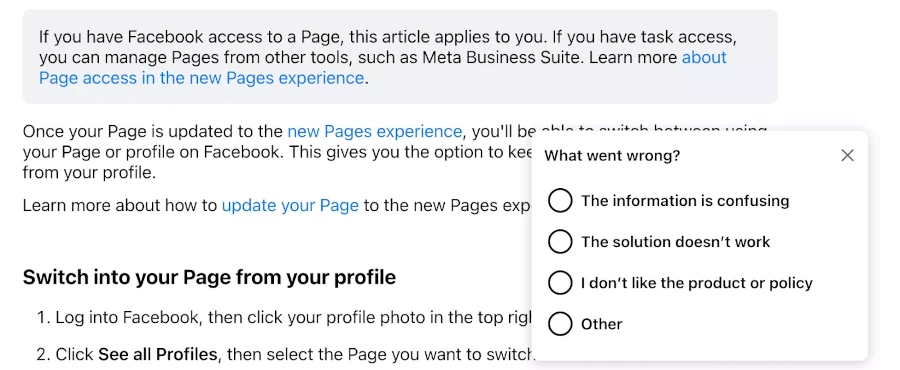Click "The information is confusing" label text

point(685,201)
